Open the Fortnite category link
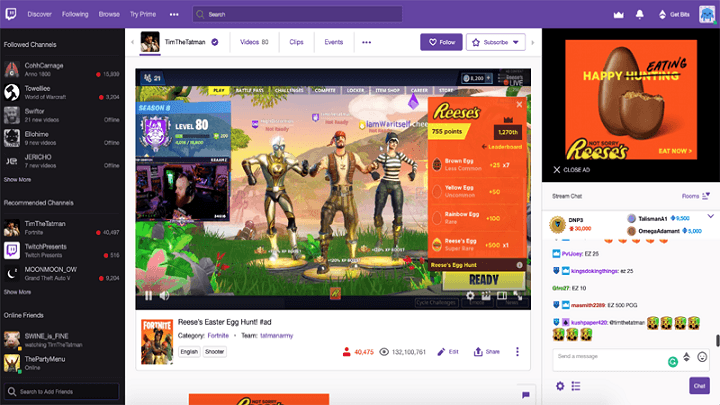The image size is (720, 405). pos(218,336)
